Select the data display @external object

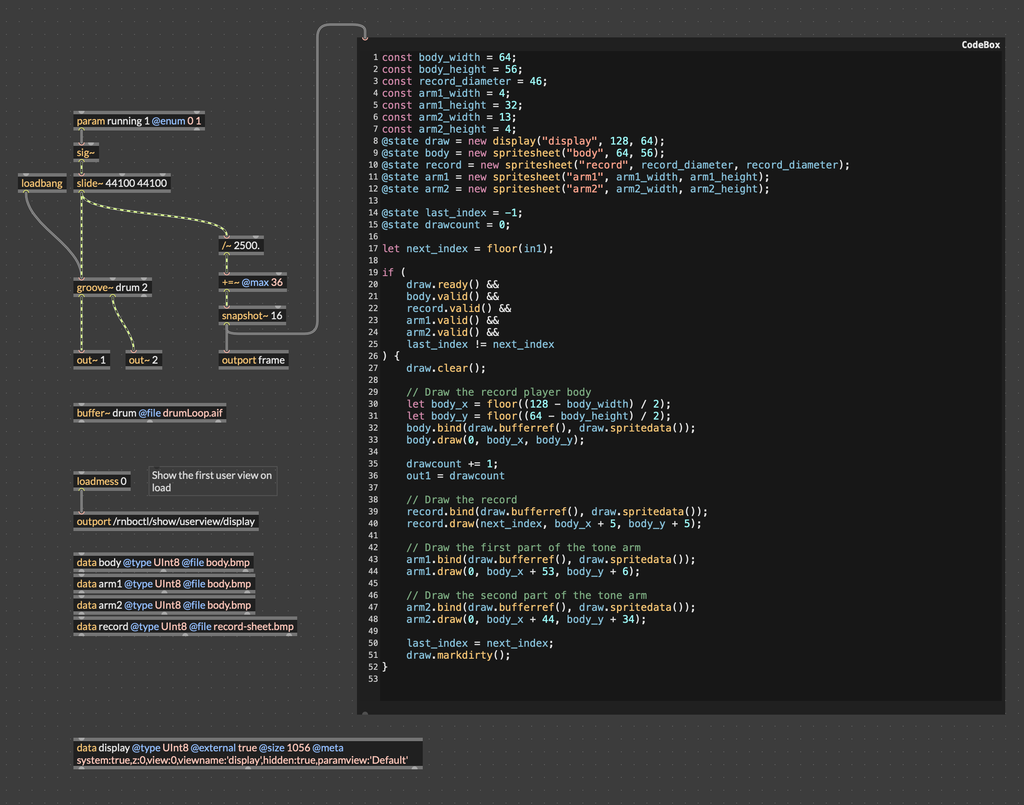[247, 754]
